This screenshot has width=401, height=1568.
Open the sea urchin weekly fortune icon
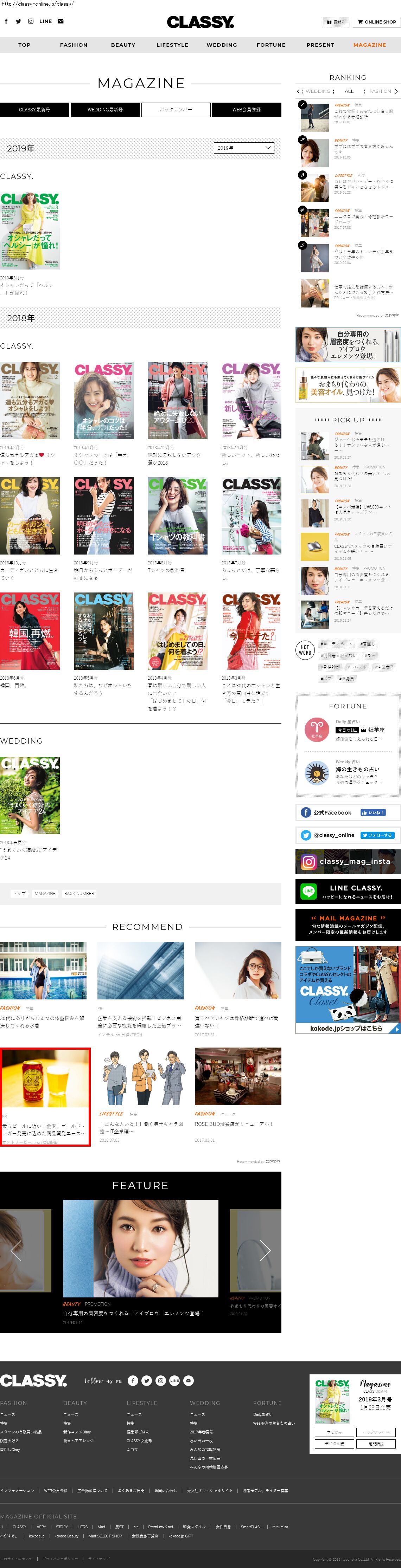tap(317, 773)
